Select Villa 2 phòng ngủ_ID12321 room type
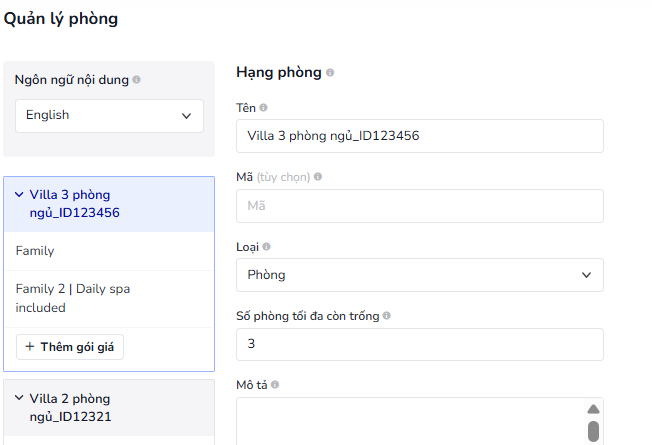The width and height of the screenshot is (652, 445). [x=109, y=408]
